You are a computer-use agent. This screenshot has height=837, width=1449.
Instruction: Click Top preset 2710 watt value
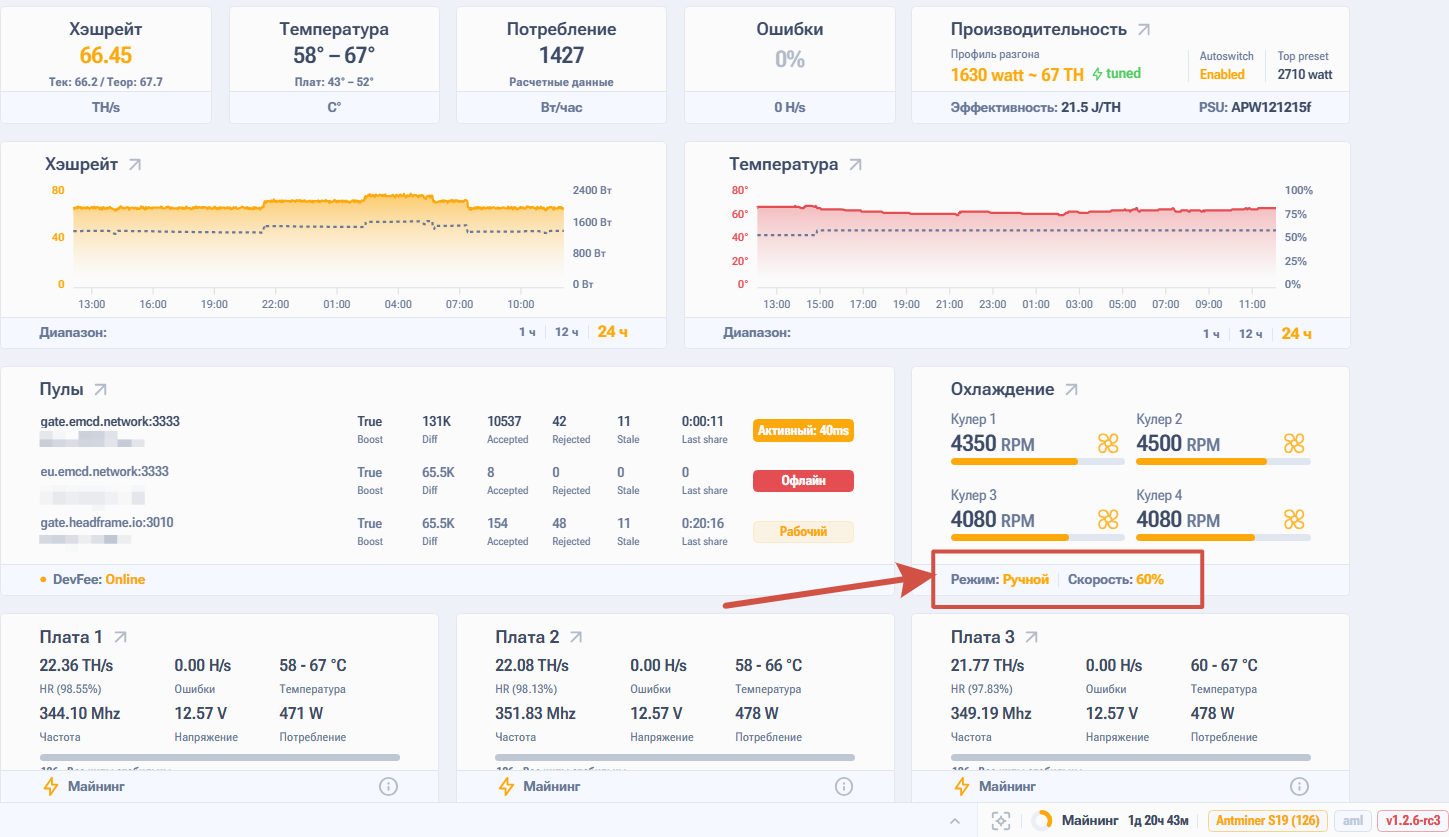coord(1305,75)
